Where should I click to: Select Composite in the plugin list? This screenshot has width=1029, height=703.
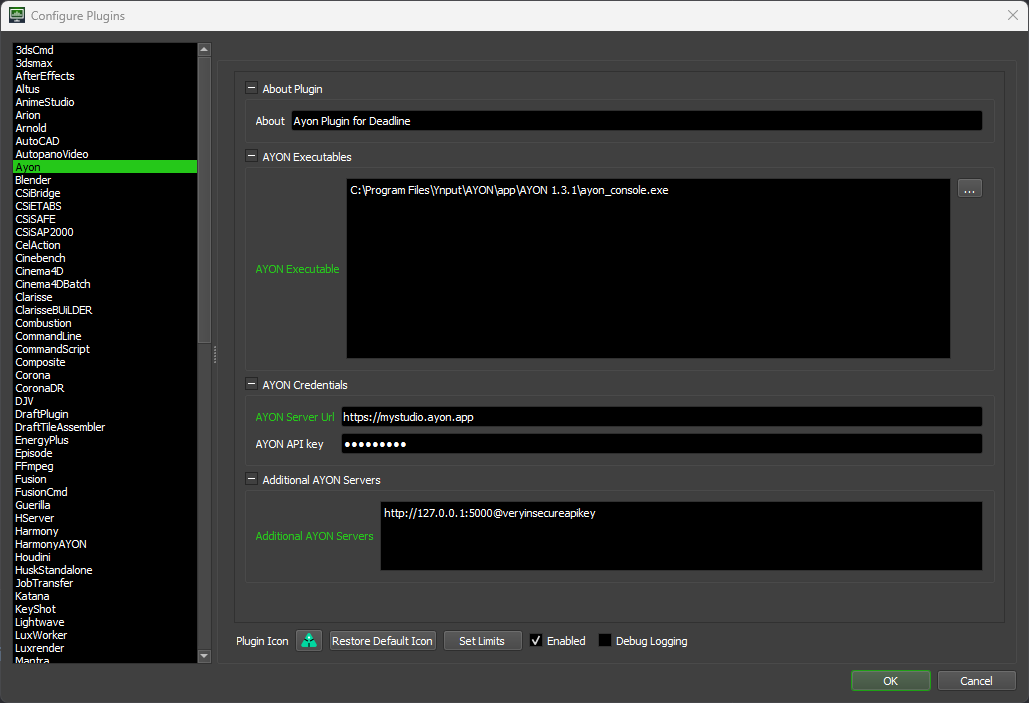[105, 362]
